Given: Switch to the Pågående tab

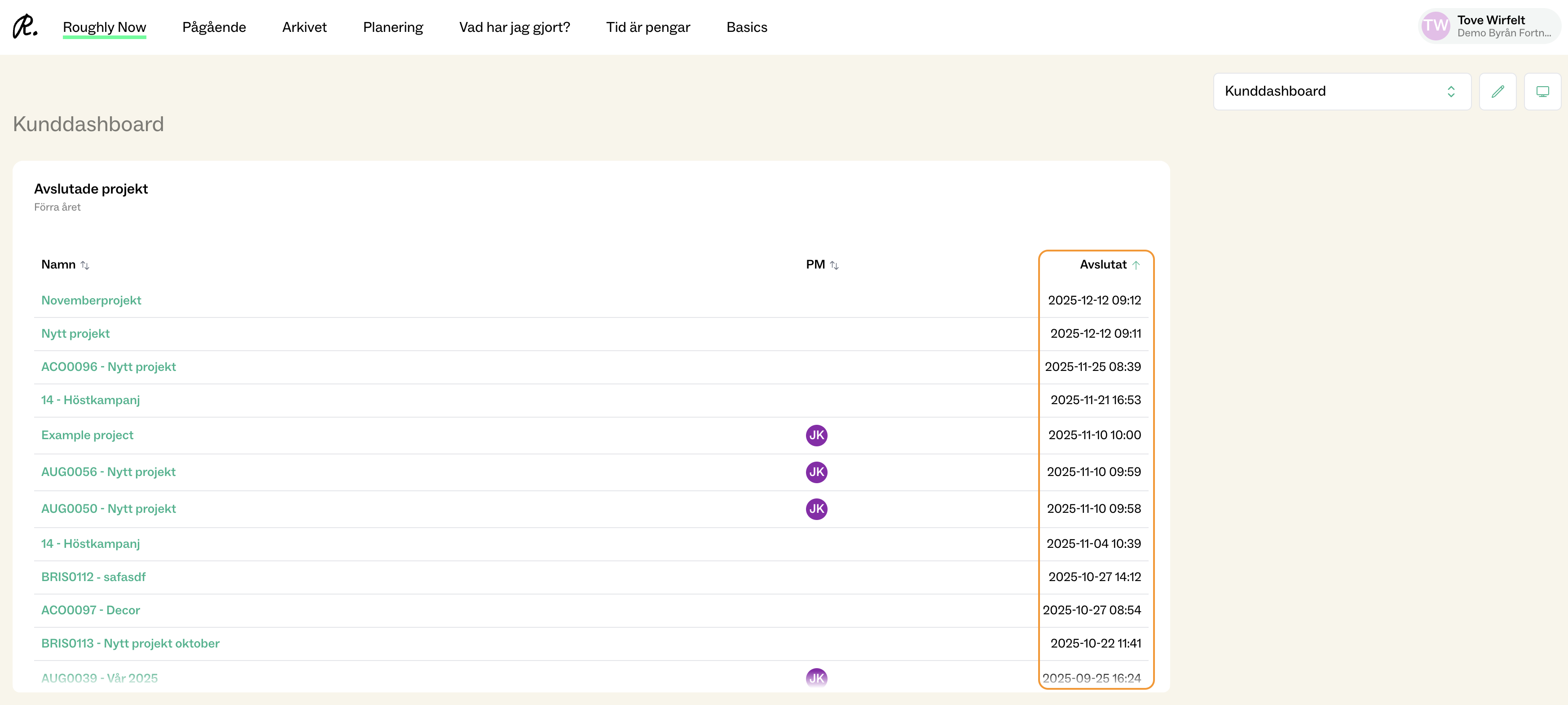Looking at the screenshot, I should click(x=214, y=27).
